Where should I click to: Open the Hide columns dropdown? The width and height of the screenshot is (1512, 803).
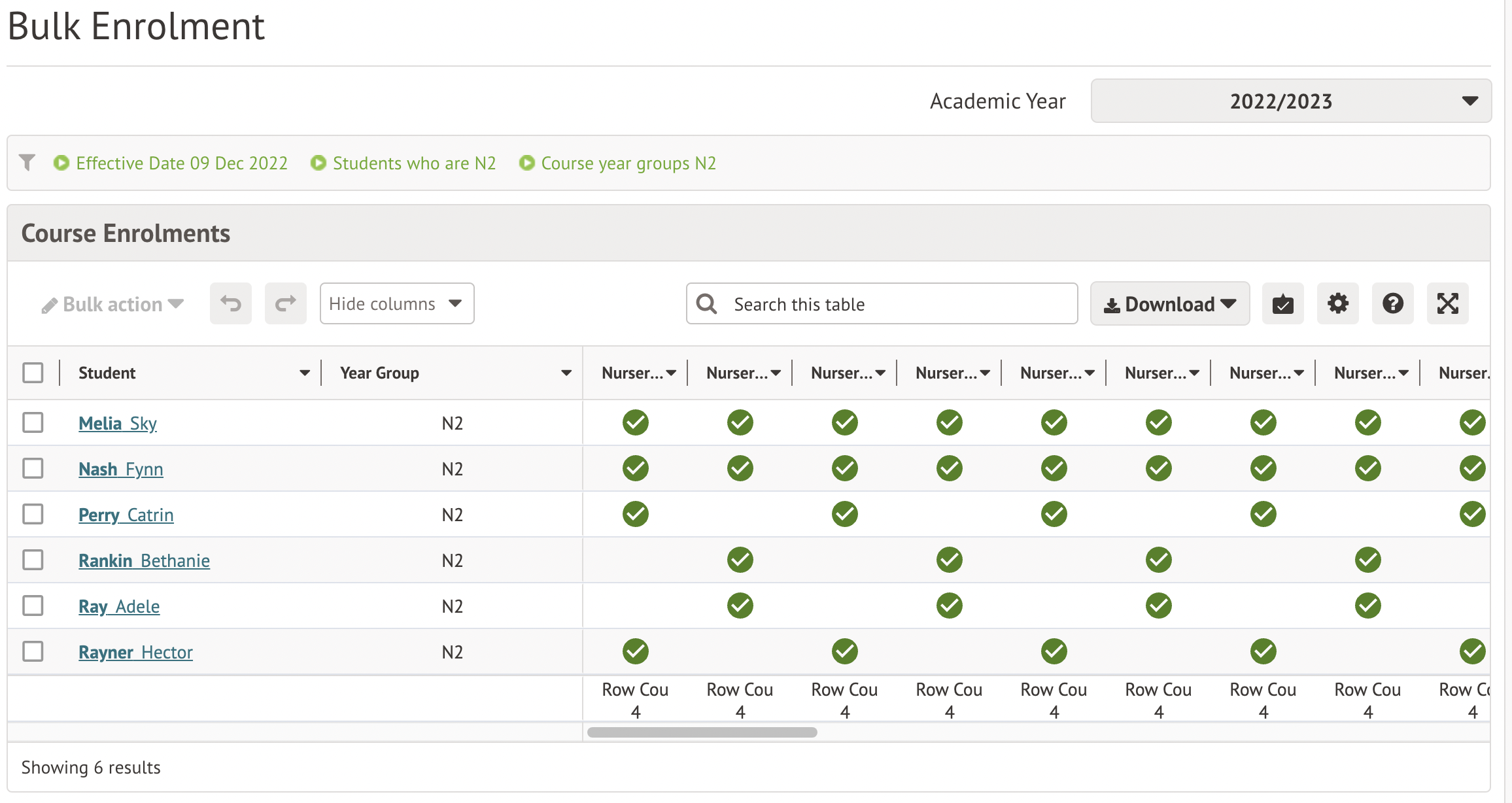pos(396,303)
